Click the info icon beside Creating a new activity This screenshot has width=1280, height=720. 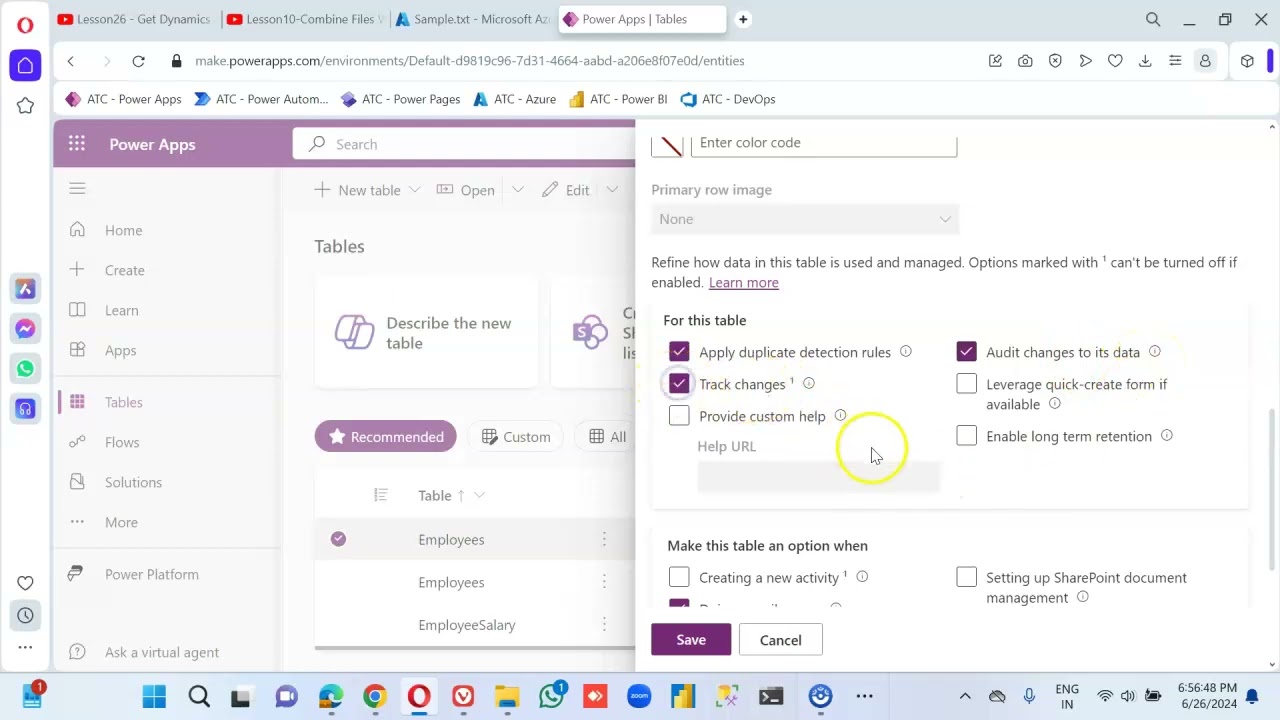pos(862,576)
